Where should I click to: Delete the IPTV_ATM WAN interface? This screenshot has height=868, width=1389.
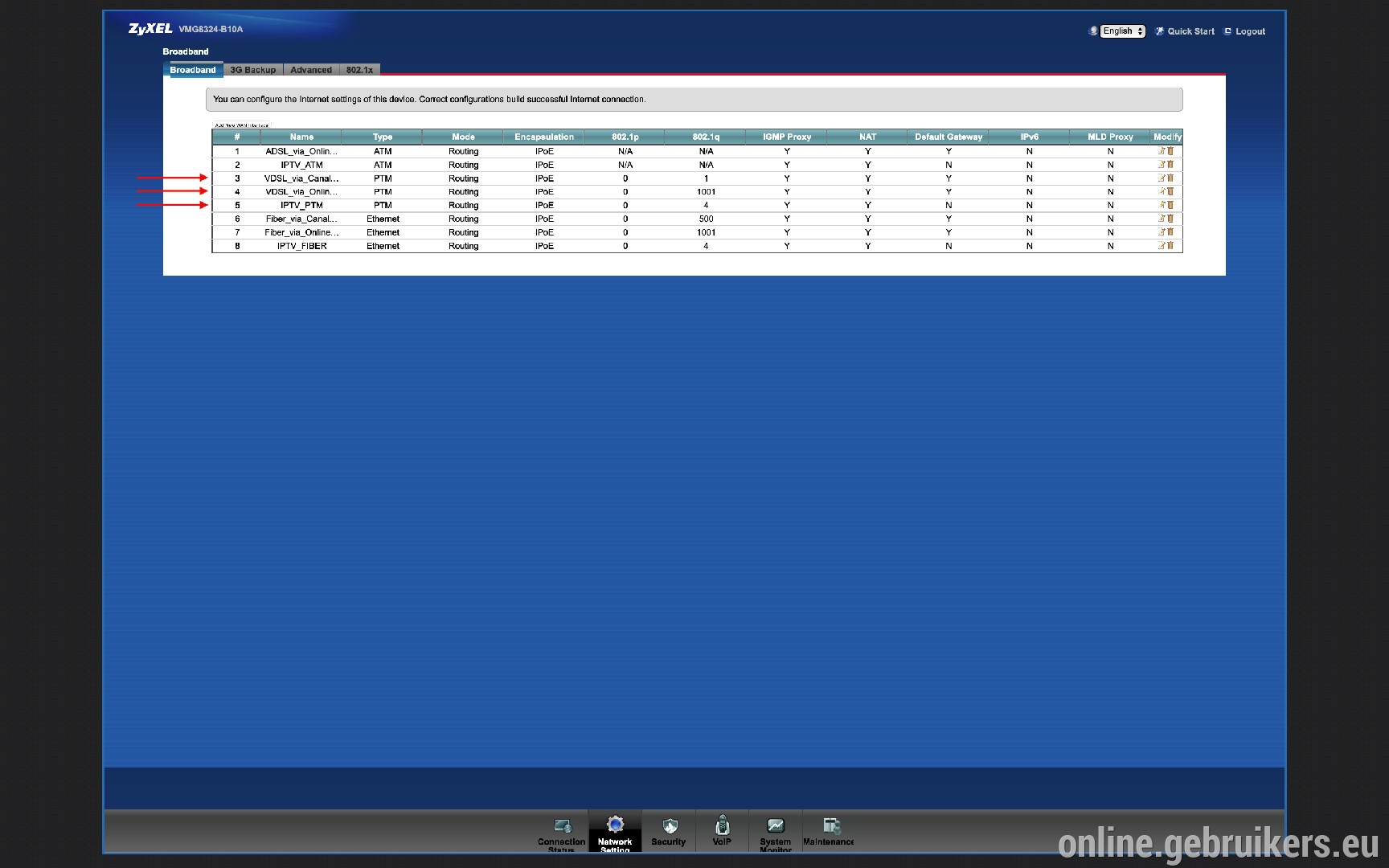tap(1170, 165)
